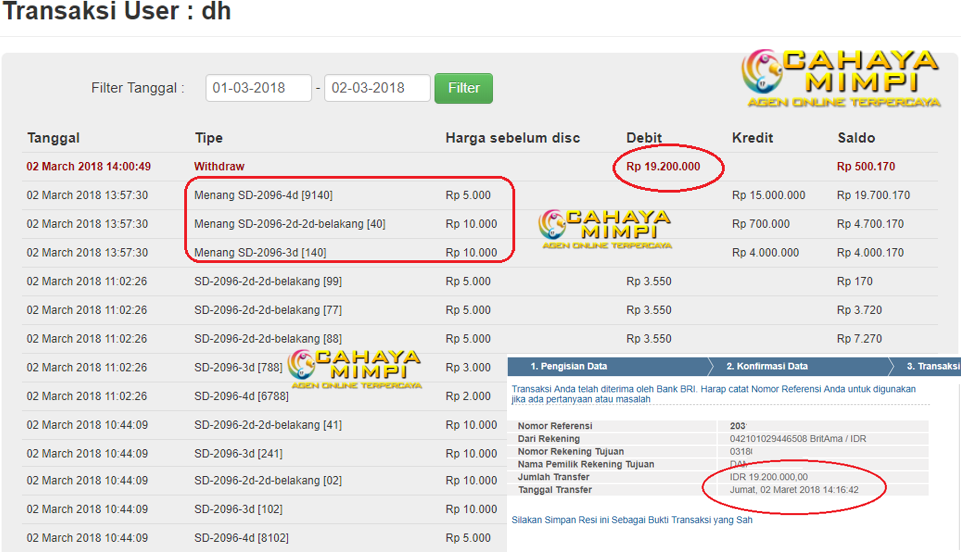Click the start date field 01-03-2018
961x552 pixels.
(x=258, y=88)
